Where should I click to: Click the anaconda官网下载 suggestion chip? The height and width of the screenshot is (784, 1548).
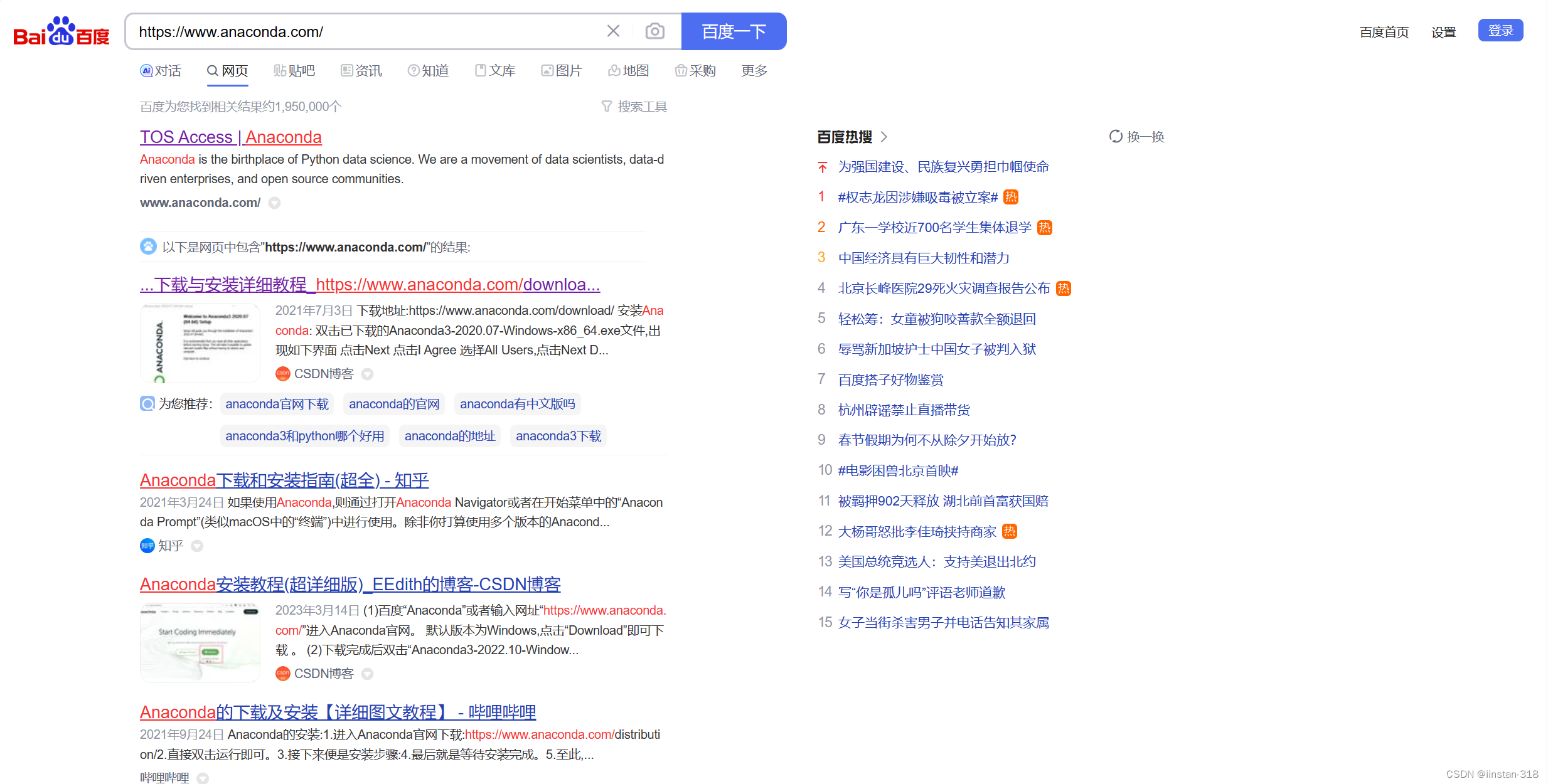tap(277, 404)
